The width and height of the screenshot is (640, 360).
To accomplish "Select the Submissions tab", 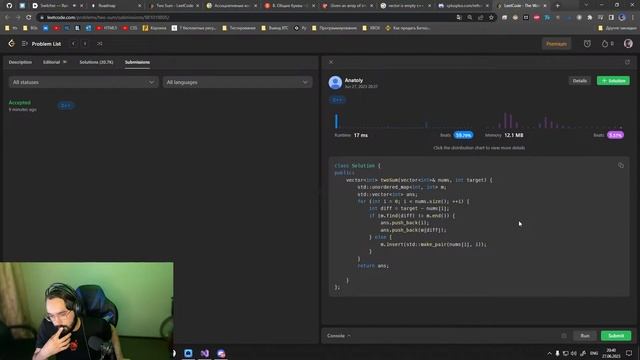I will point(137,62).
